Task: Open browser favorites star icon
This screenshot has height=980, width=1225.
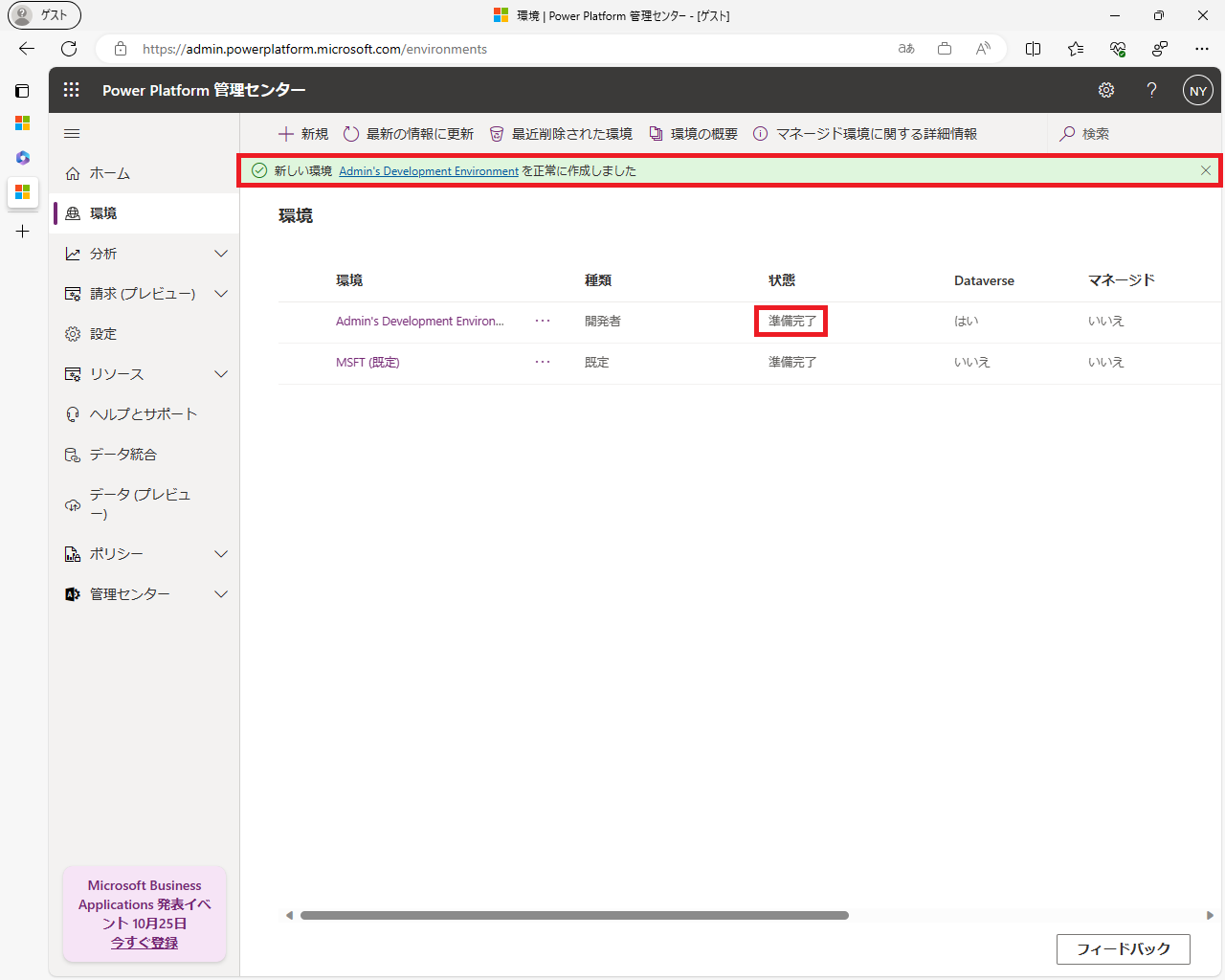Action: tap(1076, 49)
